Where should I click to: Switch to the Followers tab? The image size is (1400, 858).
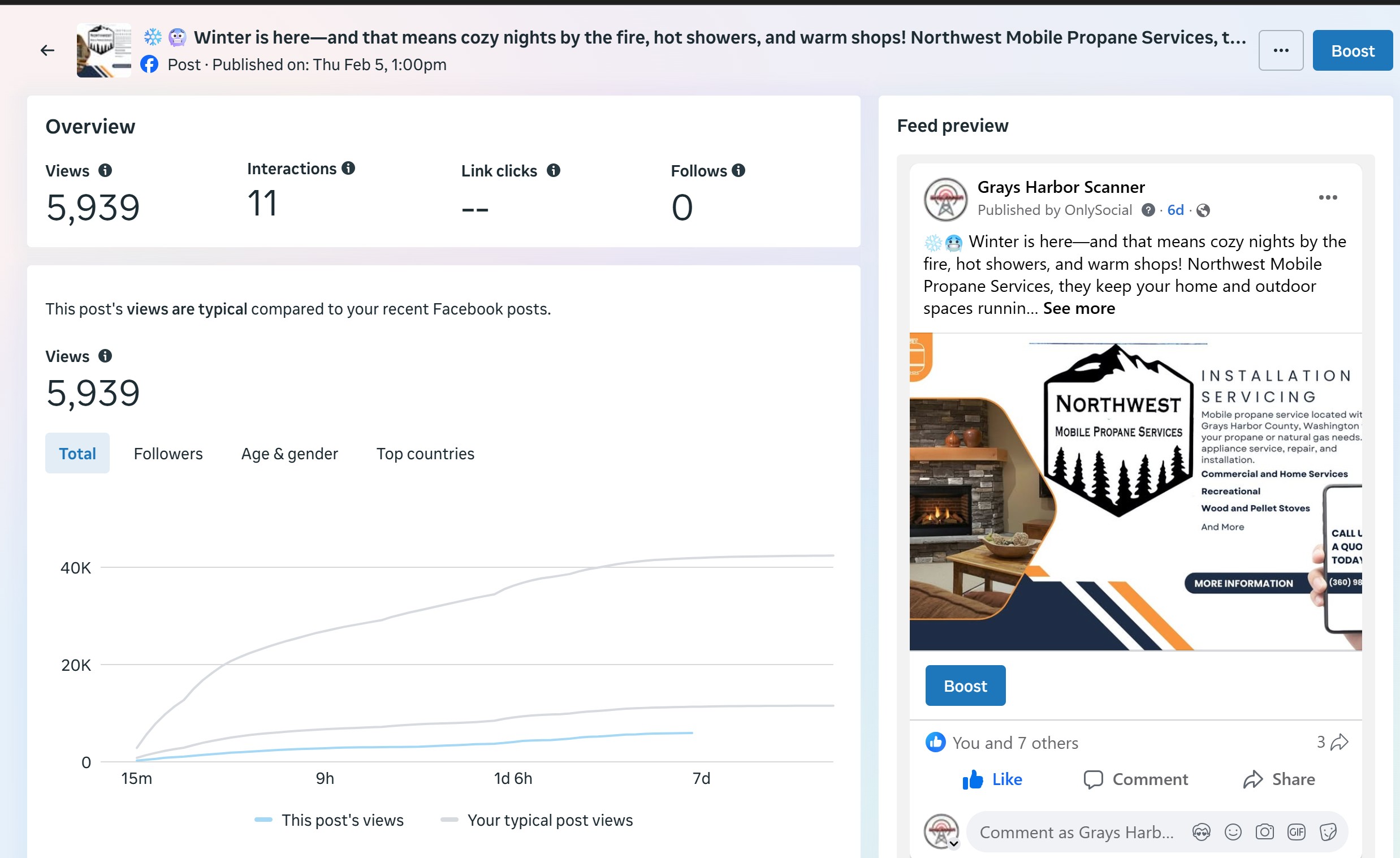pos(167,454)
